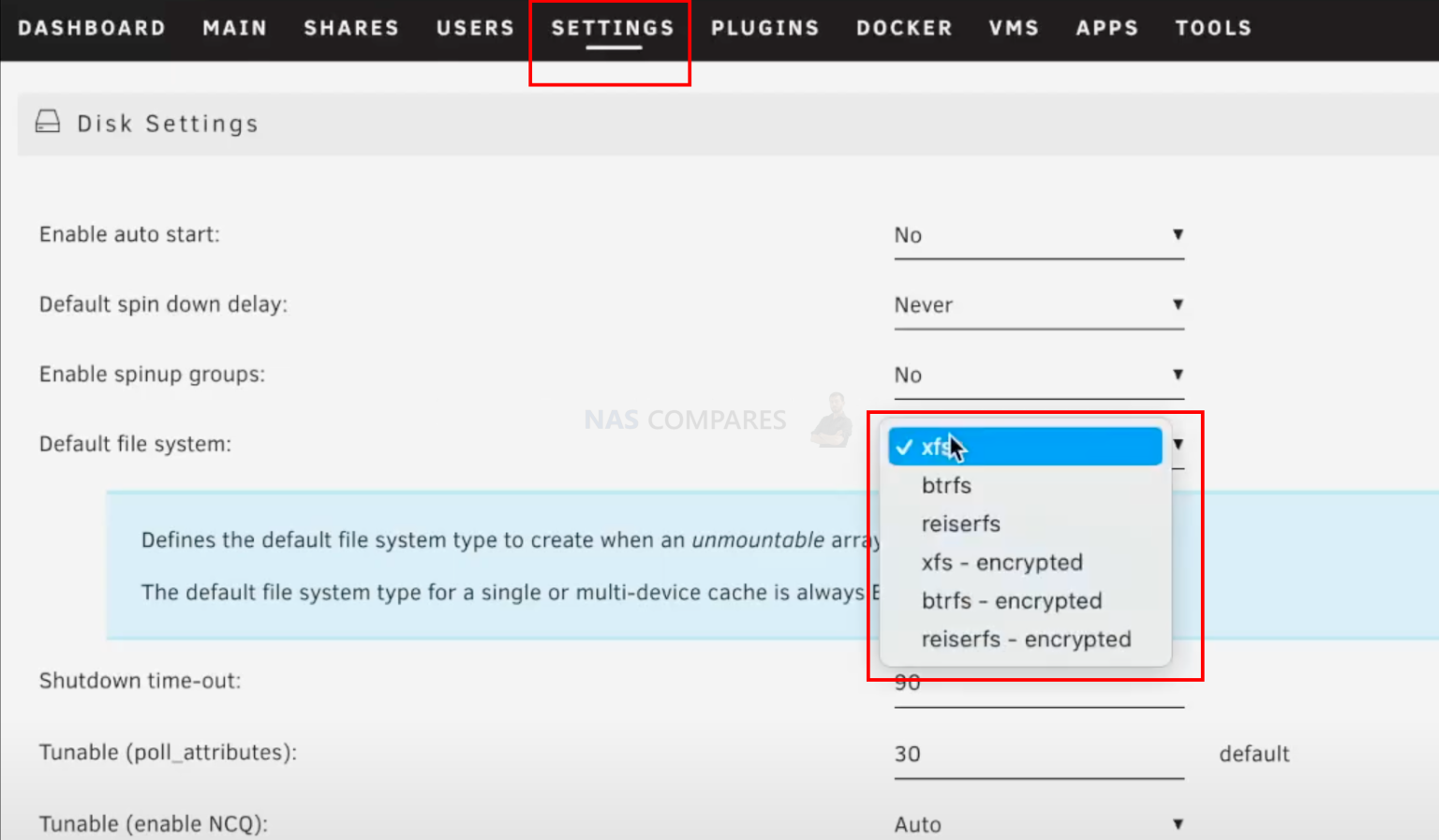Open the MAIN tab
Image resolution: width=1439 pixels, height=840 pixels.
[234, 27]
